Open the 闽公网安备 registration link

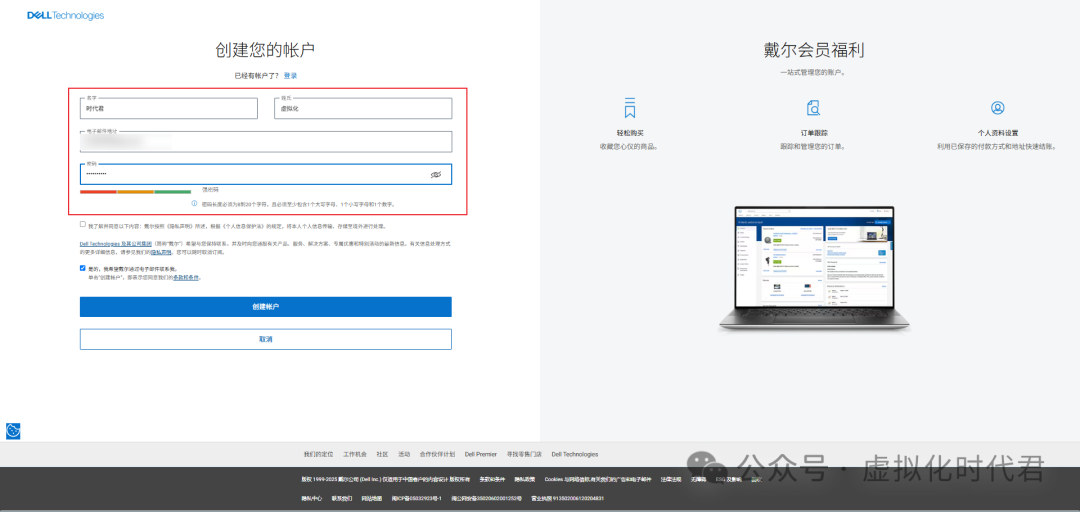tap(486, 498)
